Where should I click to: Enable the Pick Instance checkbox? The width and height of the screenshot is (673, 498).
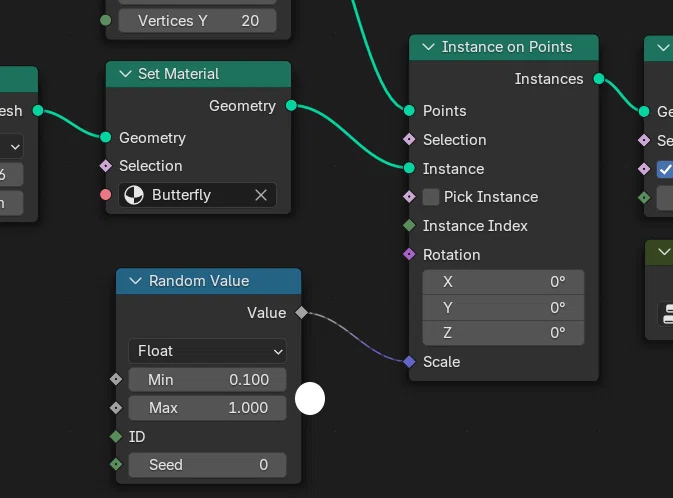(x=431, y=197)
